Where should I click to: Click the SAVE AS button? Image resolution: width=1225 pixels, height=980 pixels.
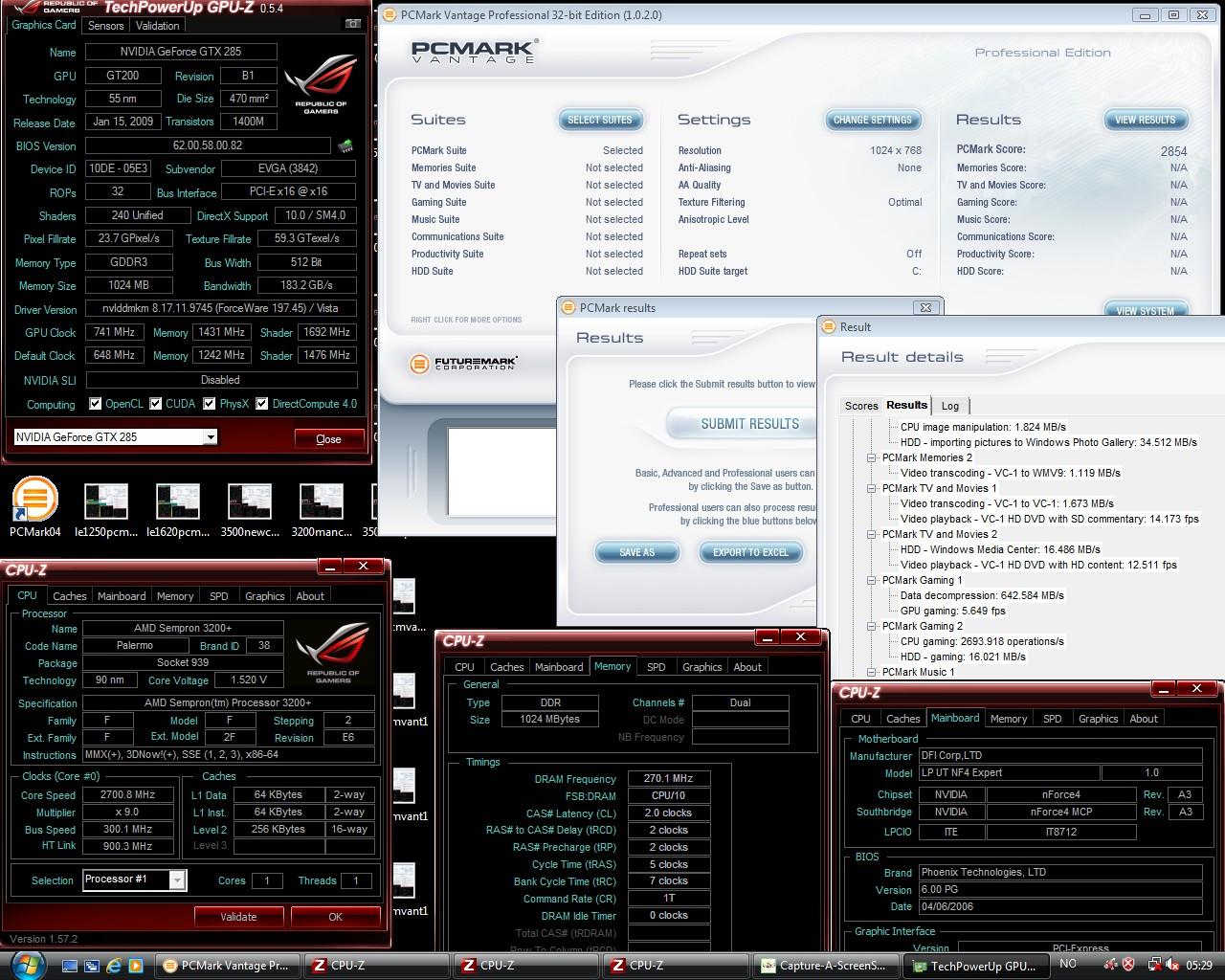pos(637,552)
